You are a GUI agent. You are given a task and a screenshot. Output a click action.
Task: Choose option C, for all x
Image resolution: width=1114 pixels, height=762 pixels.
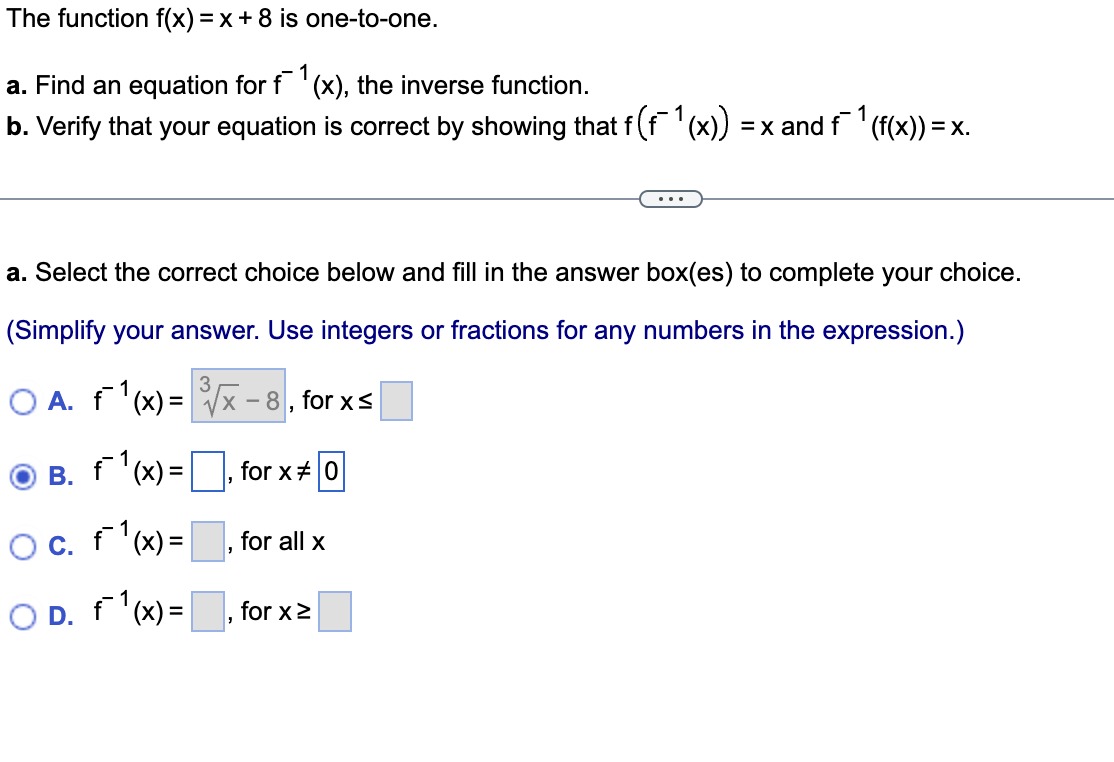pyautogui.click(x=23, y=546)
